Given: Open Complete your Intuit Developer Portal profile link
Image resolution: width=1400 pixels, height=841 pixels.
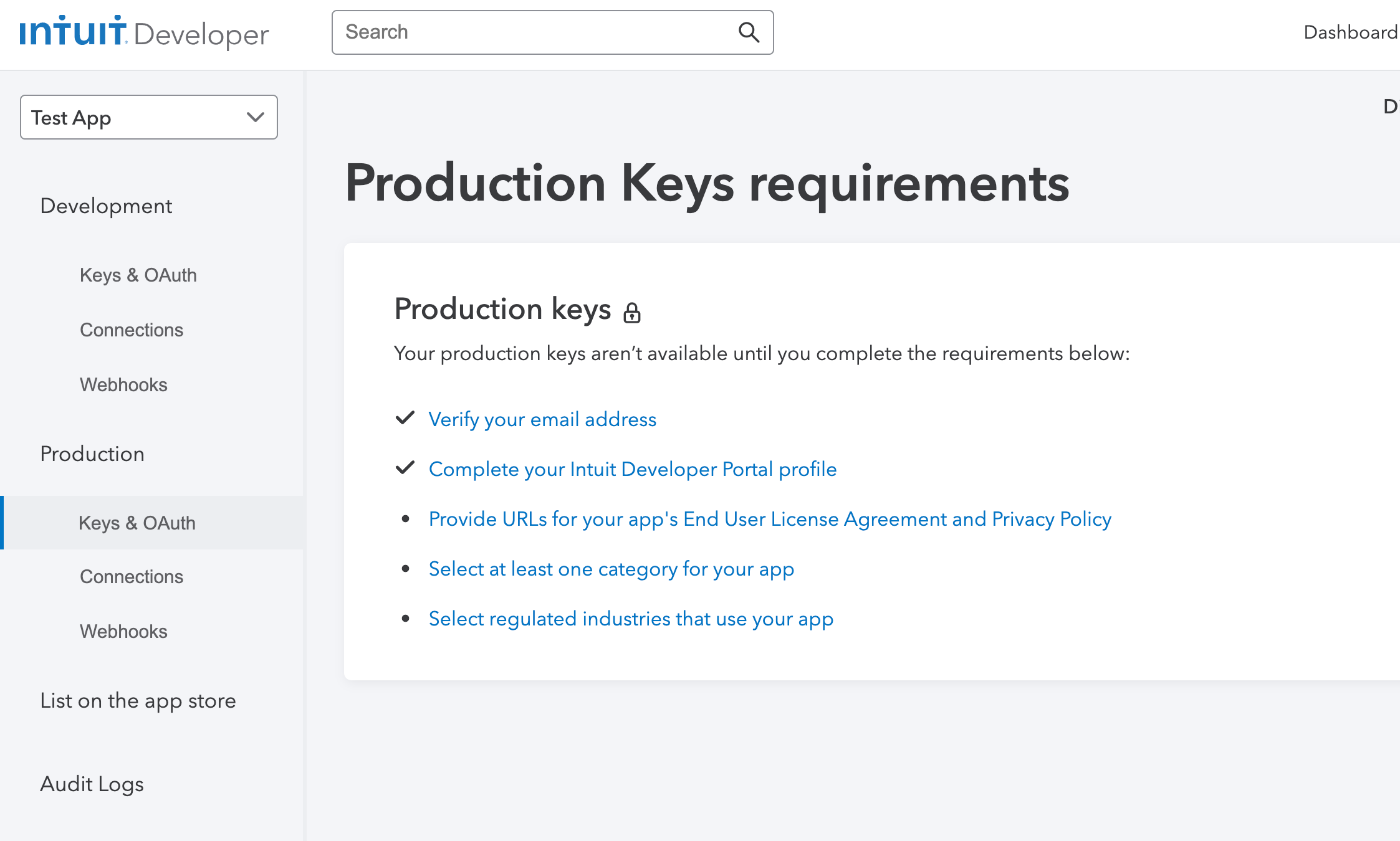Looking at the screenshot, I should (633, 469).
